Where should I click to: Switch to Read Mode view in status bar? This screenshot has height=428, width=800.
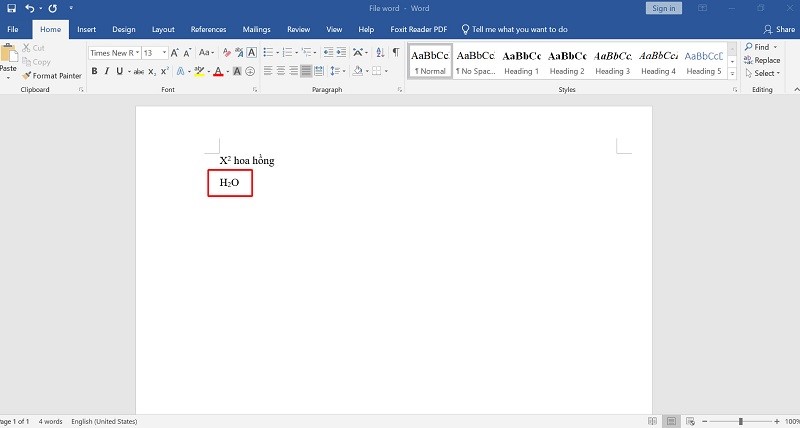point(652,421)
